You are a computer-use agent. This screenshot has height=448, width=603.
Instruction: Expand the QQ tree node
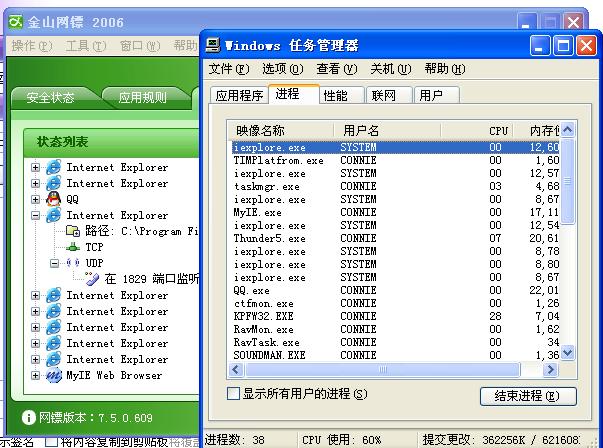coord(35,199)
